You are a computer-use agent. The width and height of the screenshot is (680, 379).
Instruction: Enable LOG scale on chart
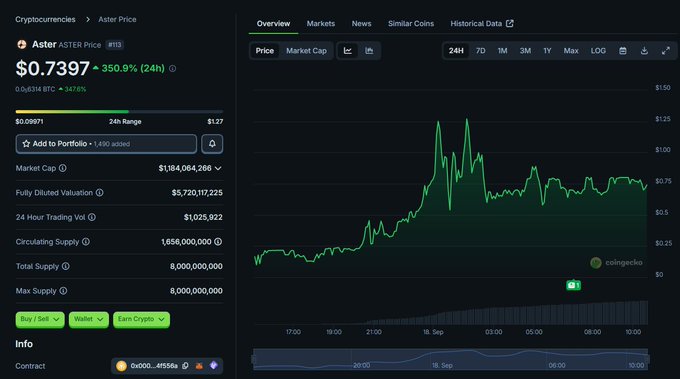[x=598, y=51]
